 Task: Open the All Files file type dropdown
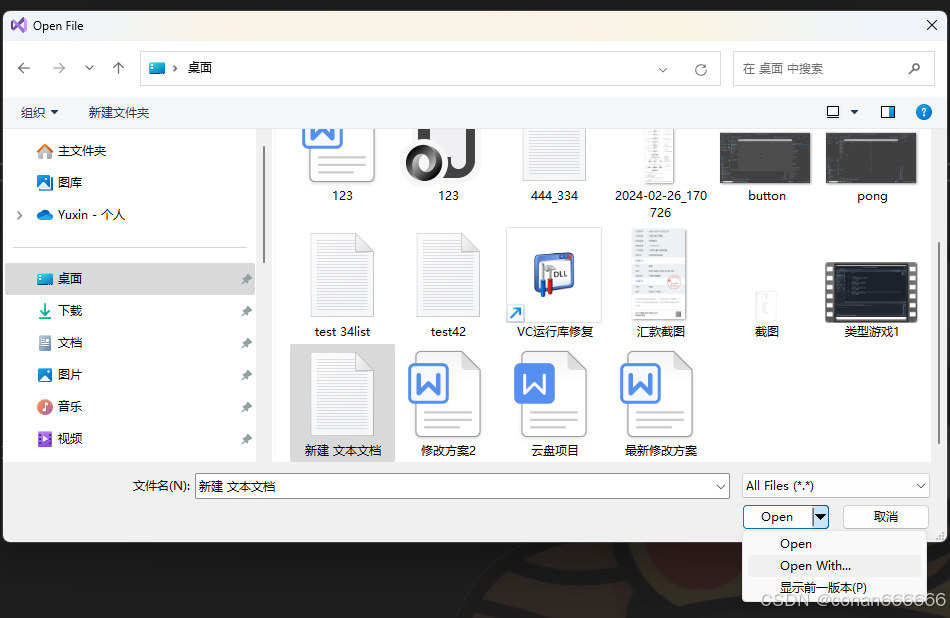[x=835, y=485]
